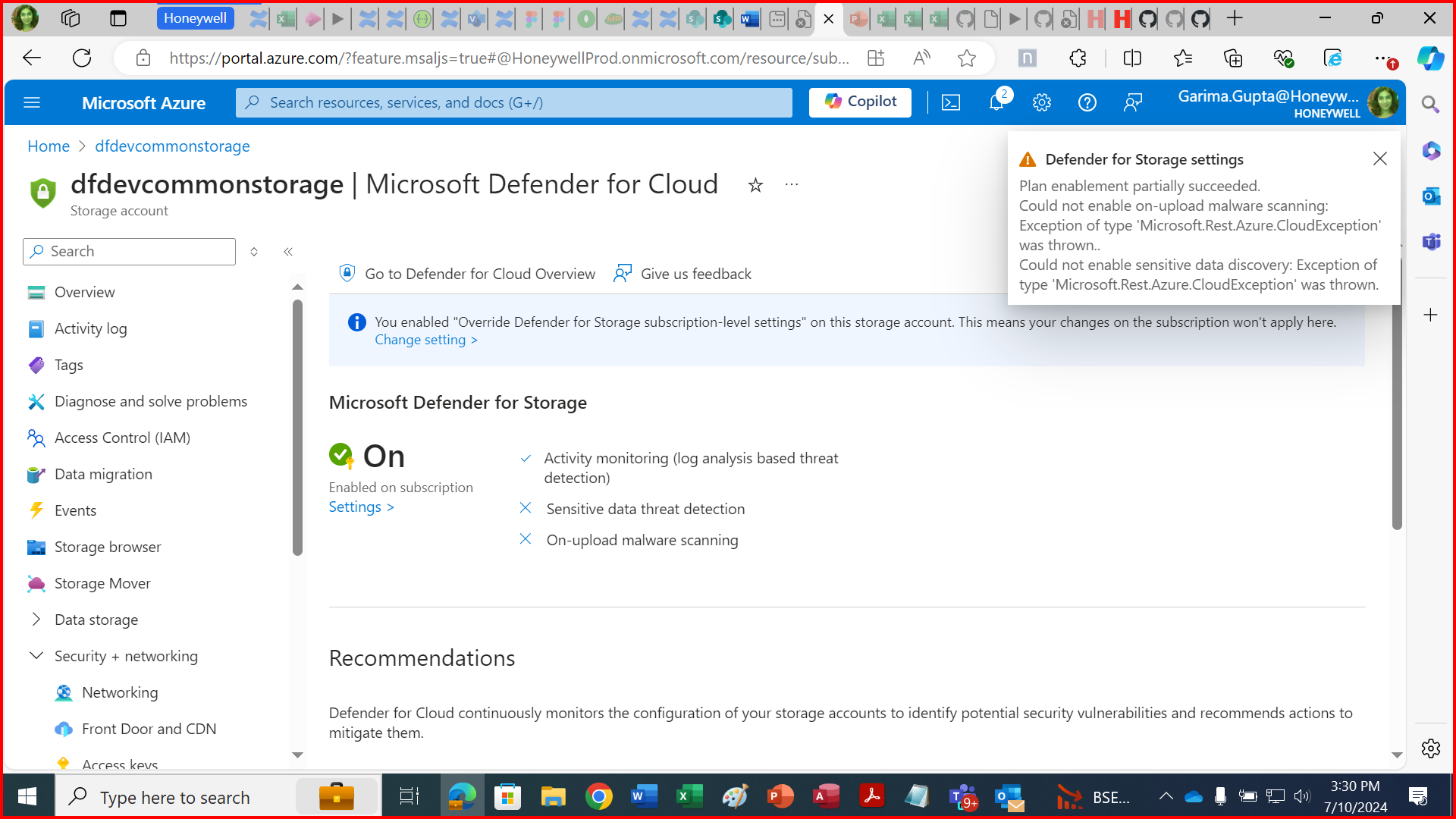Open the Copilot button
1456x819 pixels.
pos(860,102)
